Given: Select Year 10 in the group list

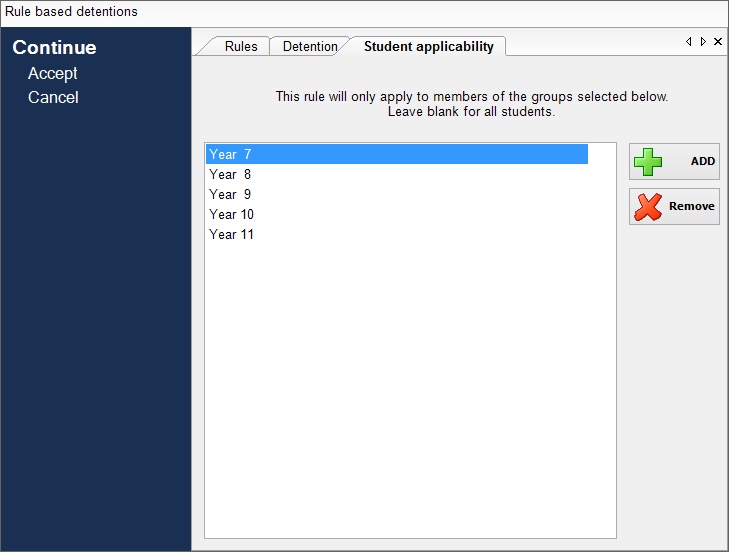Looking at the screenshot, I should coord(397,214).
